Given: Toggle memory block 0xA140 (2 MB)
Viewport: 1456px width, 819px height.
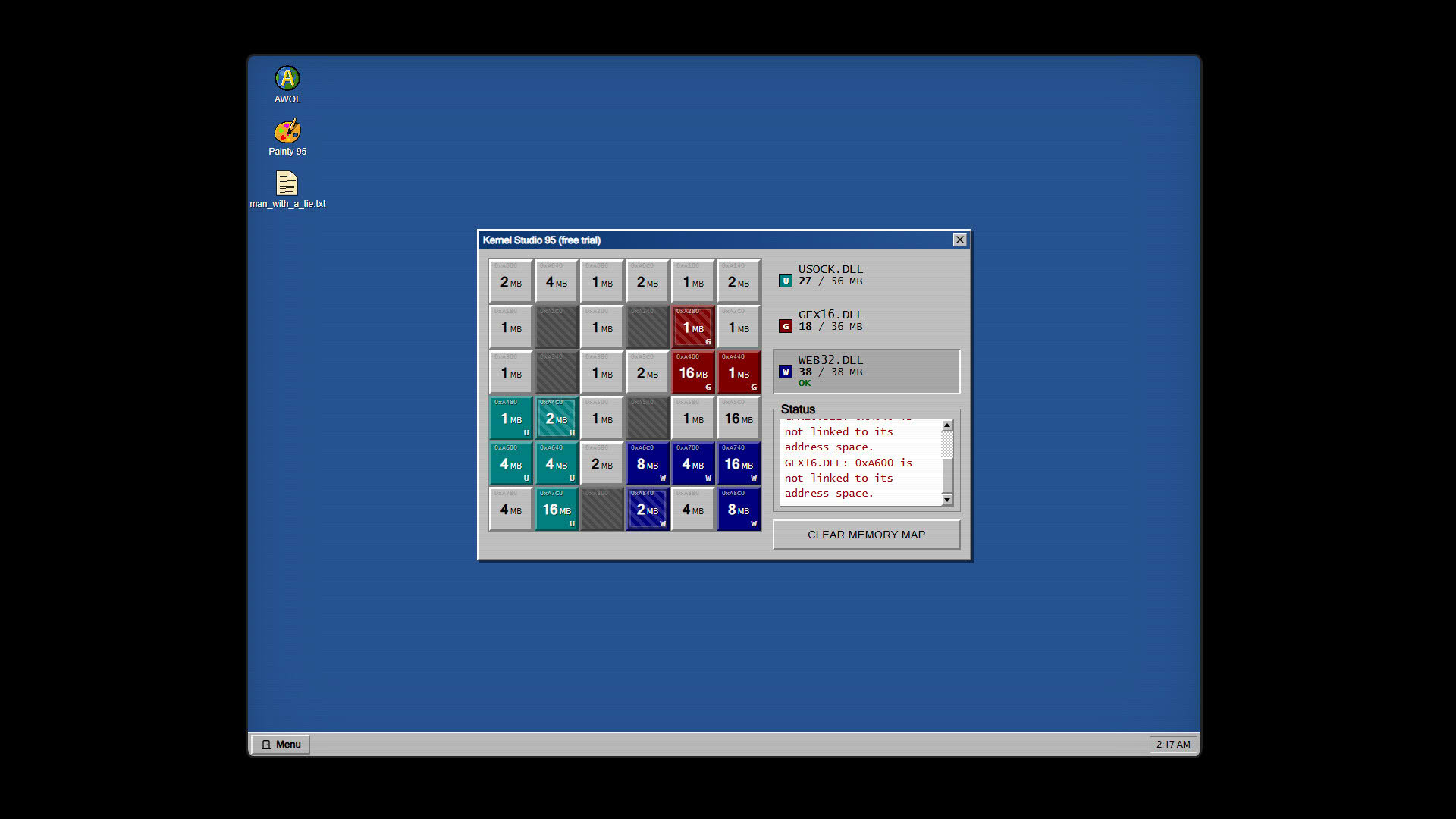Looking at the screenshot, I should pos(739,281).
